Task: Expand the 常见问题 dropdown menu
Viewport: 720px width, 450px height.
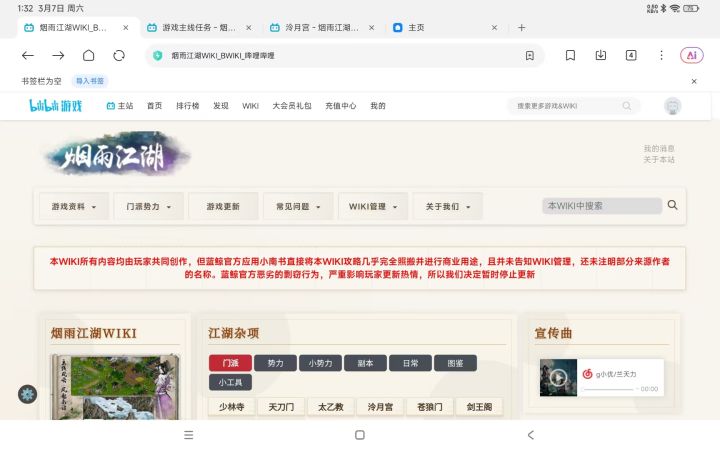Action: pyautogui.click(x=298, y=207)
